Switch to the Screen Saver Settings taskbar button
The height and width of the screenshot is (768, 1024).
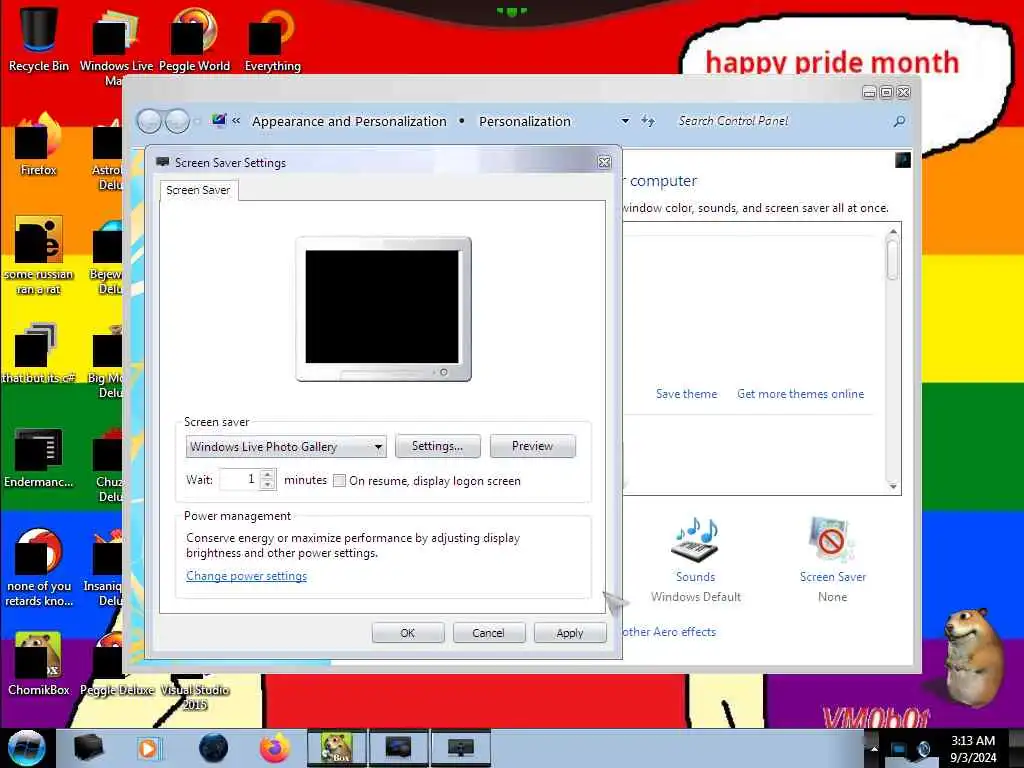coord(460,748)
